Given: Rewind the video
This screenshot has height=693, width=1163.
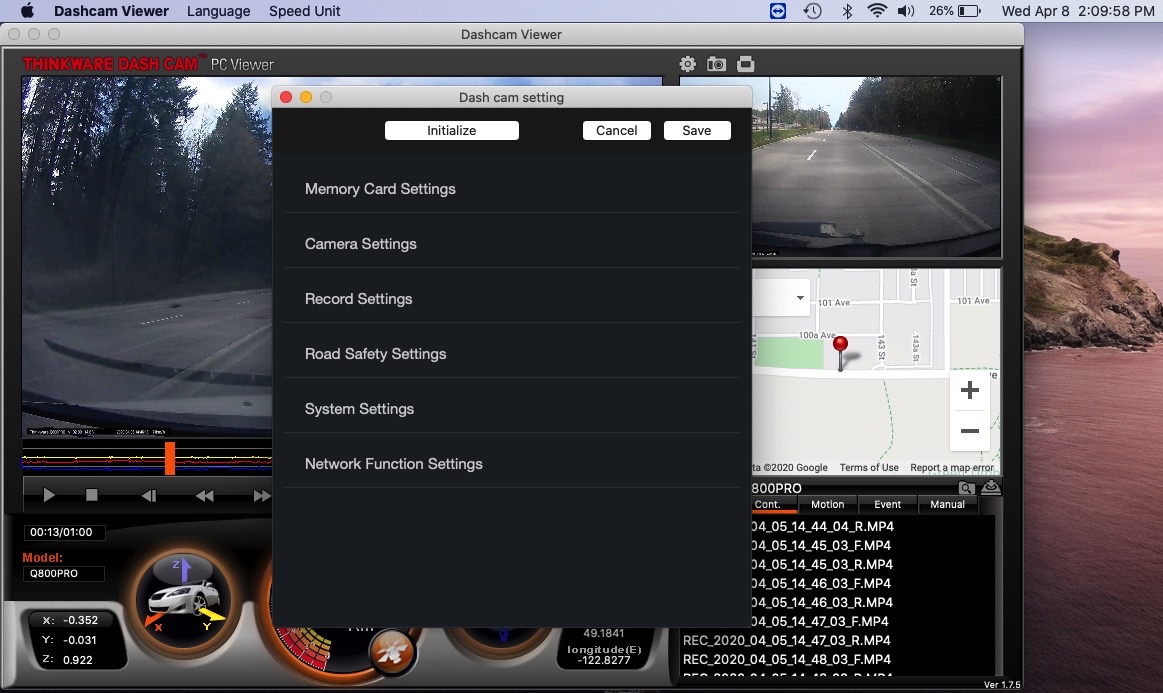Looking at the screenshot, I should tap(205, 496).
